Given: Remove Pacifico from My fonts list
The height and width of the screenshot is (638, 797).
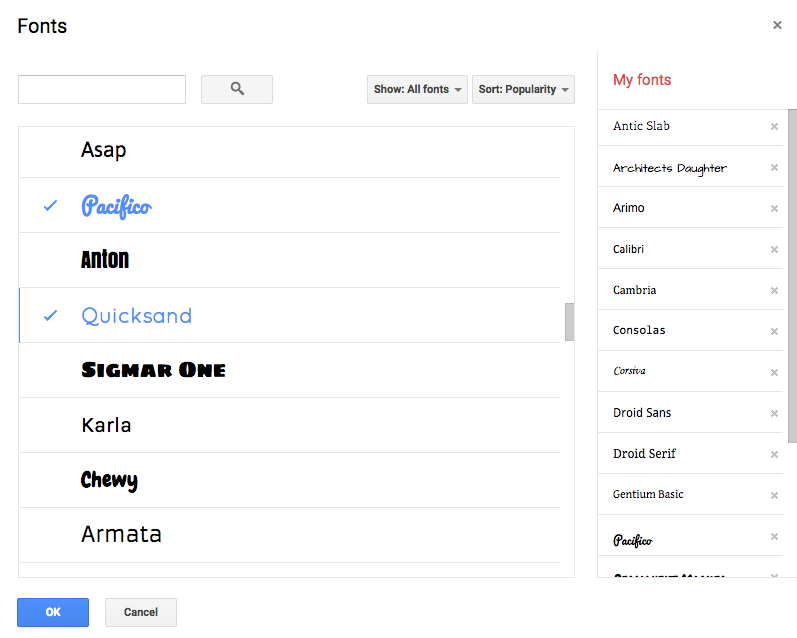Looking at the screenshot, I should pyautogui.click(x=774, y=536).
